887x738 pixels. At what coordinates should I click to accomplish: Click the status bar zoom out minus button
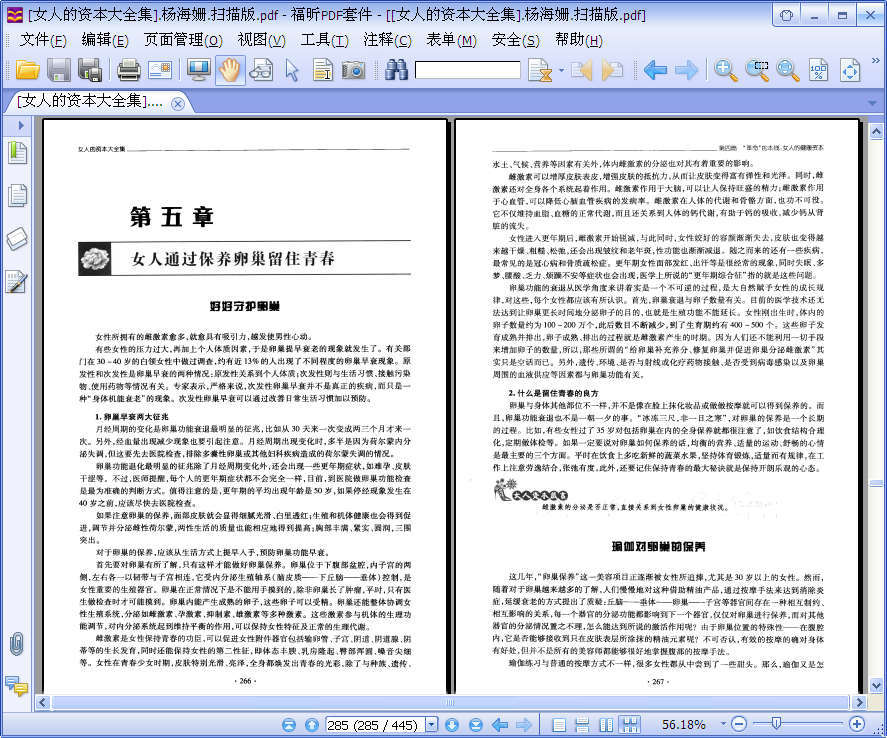click(x=738, y=724)
